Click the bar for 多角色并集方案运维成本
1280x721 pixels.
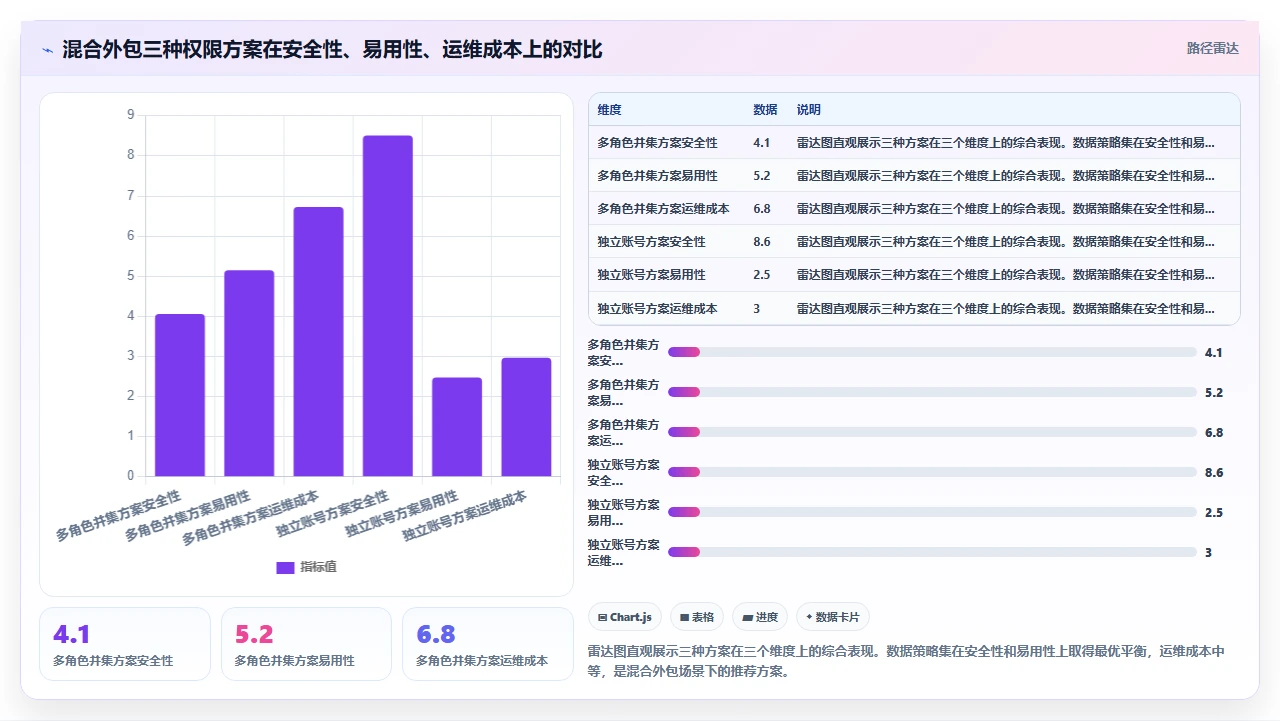pyautogui.click(x=318, y=341)
